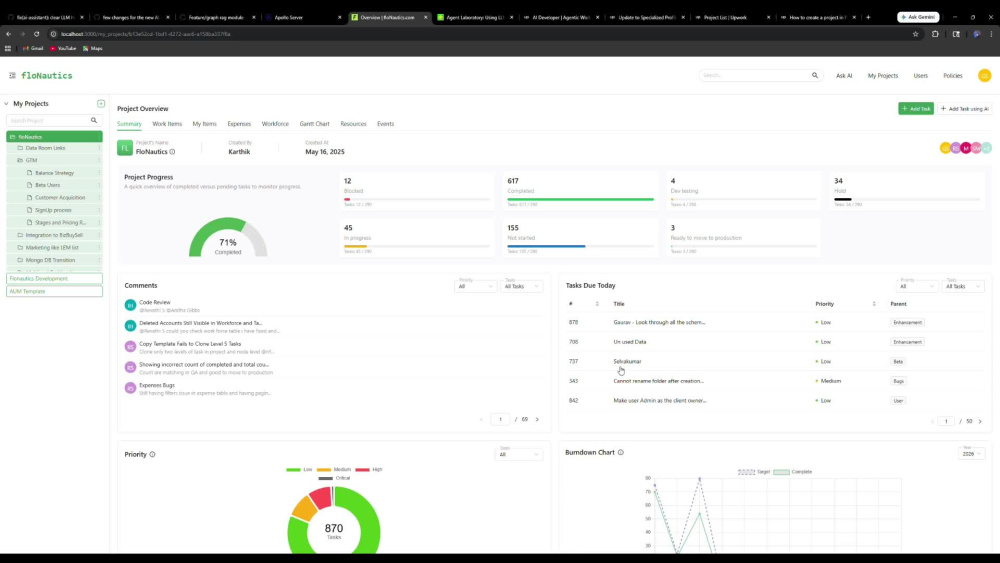
Task: Click the Code Review commenter avatar
Action: 130,305
